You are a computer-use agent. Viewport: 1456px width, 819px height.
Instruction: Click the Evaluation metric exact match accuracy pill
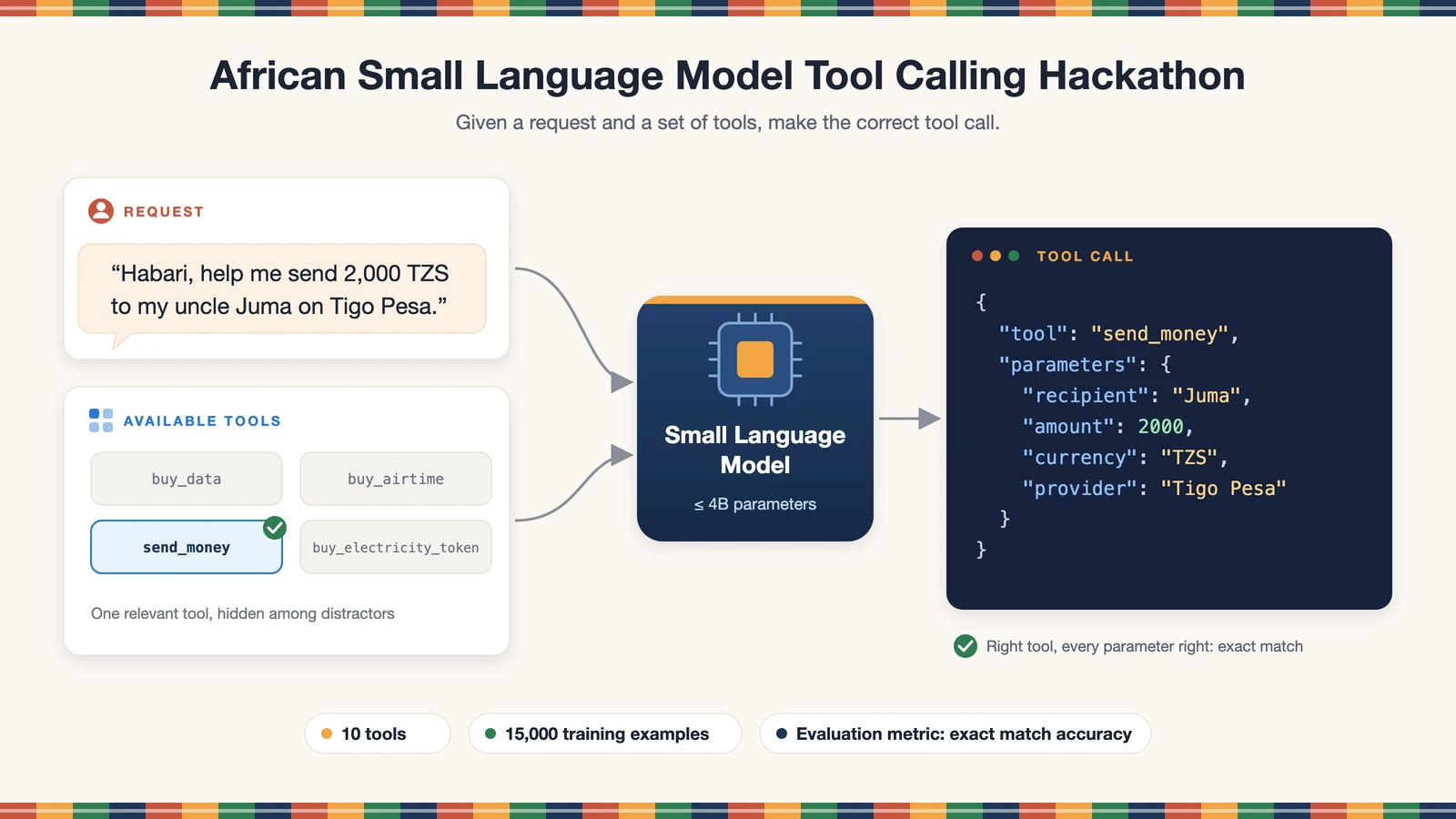(955, 733)
